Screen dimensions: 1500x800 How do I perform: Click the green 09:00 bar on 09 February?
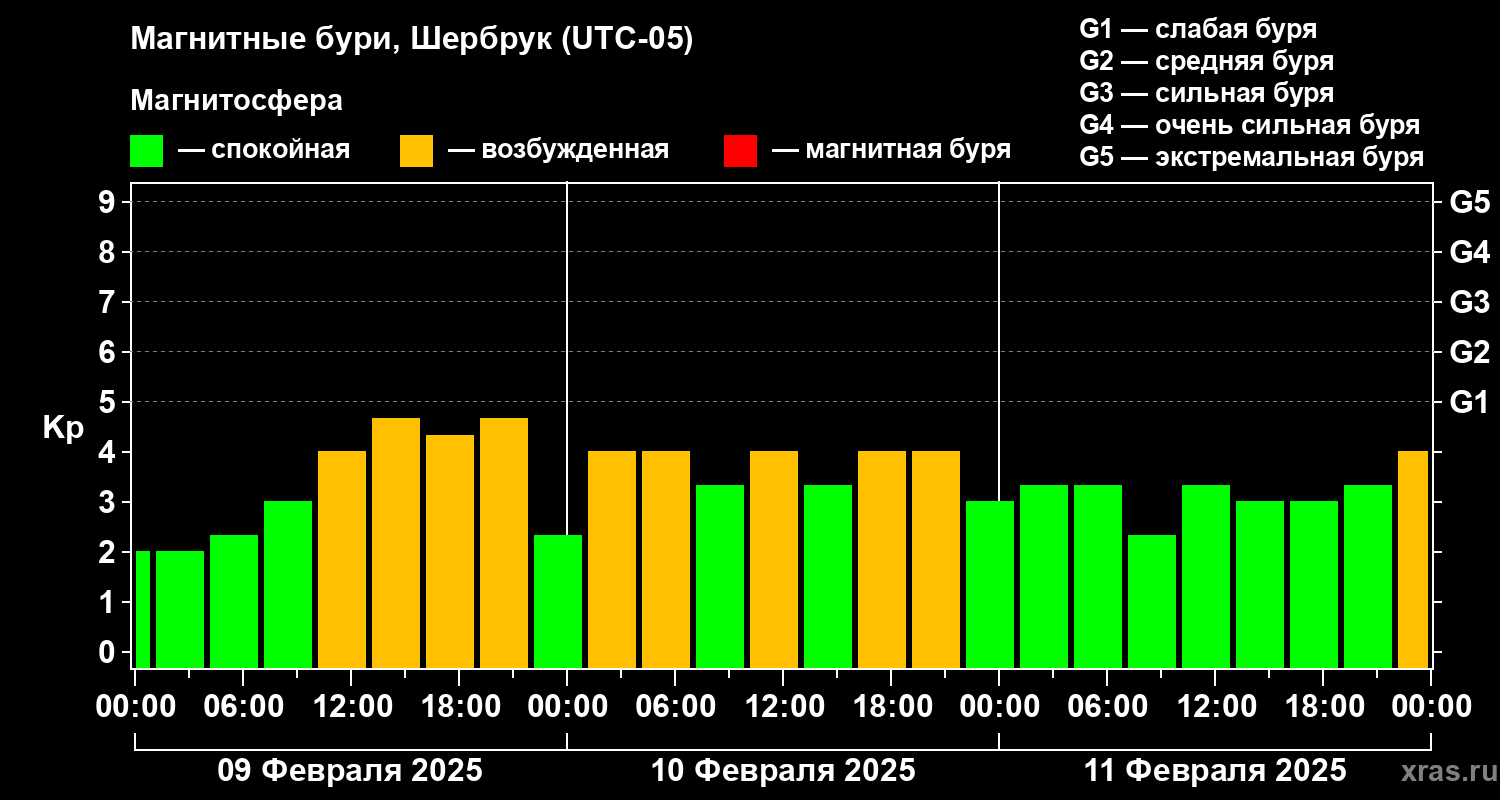coord(288,584)
